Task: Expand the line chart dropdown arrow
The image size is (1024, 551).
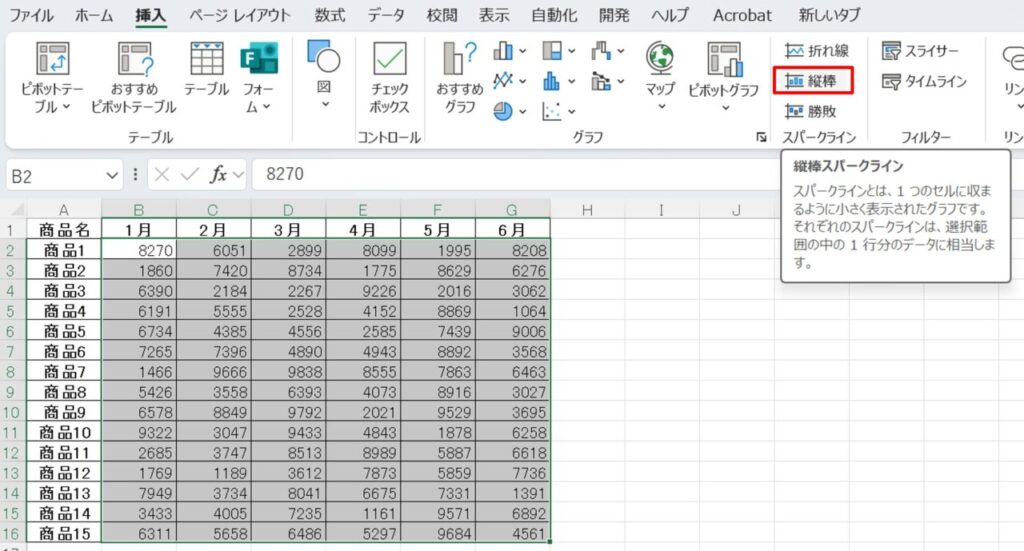Action: pos(522,82)
